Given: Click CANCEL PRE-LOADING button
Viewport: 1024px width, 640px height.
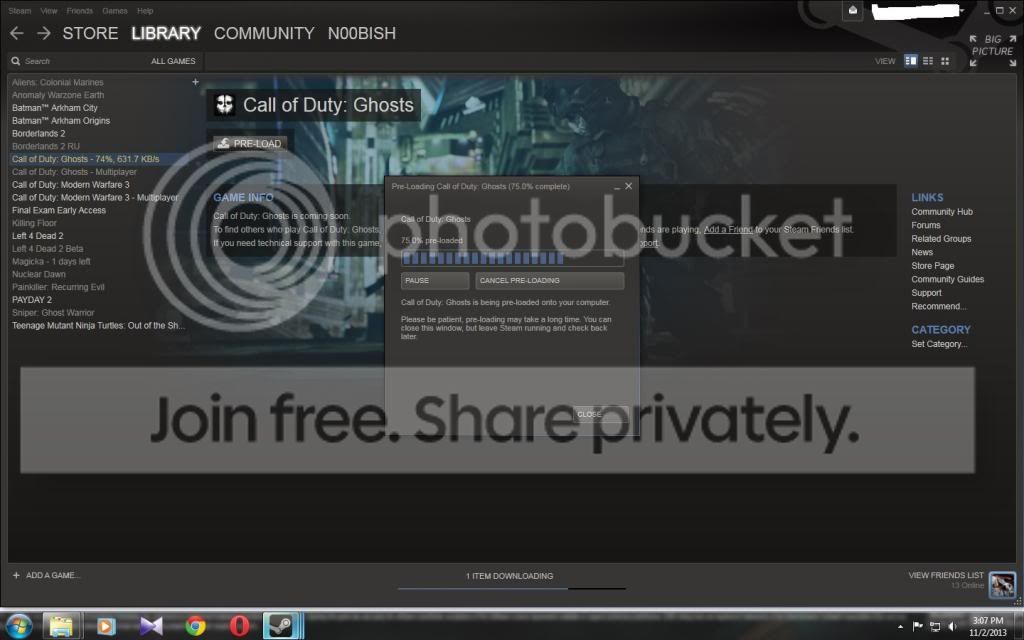Looking at the screenshot, I should point(549,280).
